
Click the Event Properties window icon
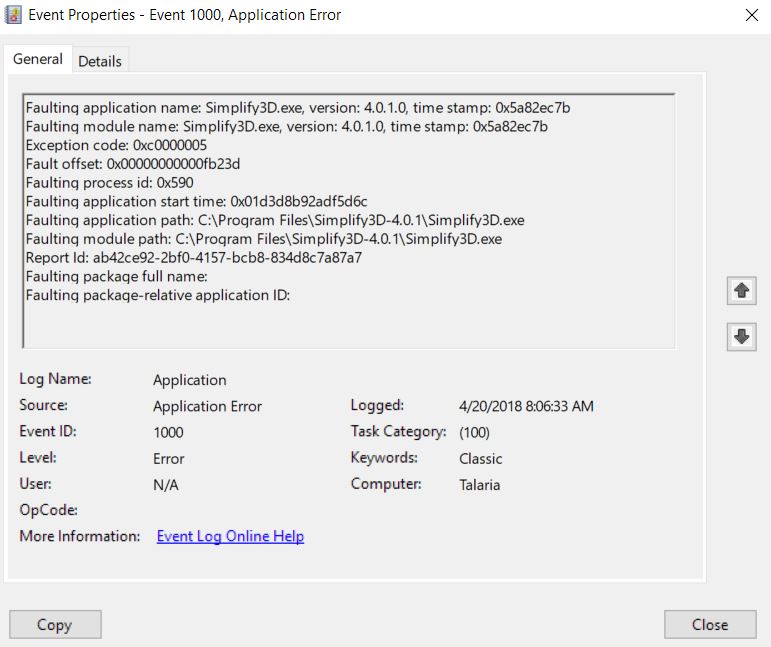pos(13,15)
